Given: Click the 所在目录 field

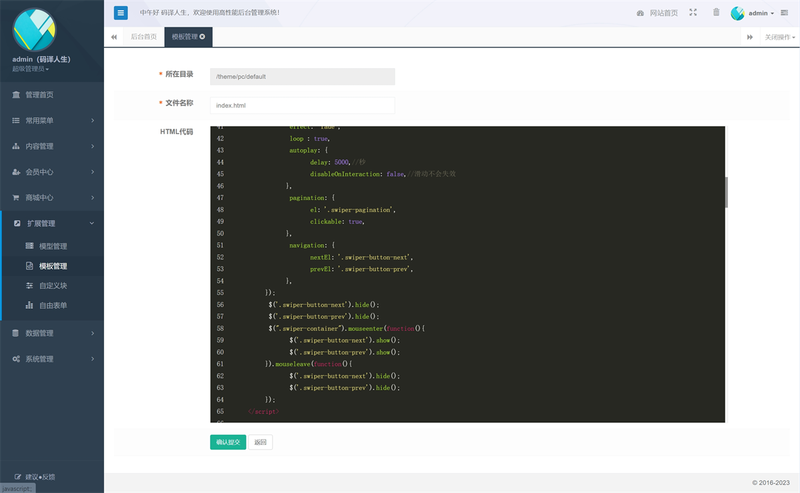Looking at the screenshot, I should [303, 77].
